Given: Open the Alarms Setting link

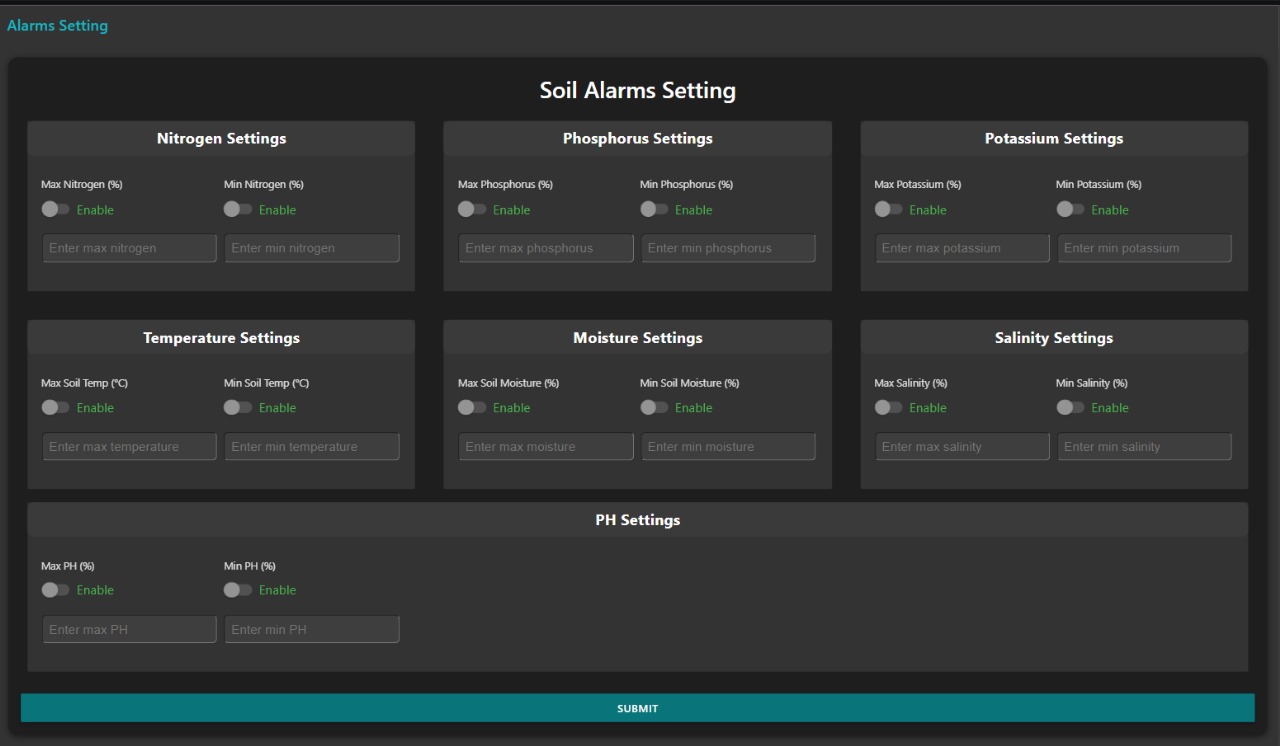Looking at the screenshot, I should (x=57, y=25).
